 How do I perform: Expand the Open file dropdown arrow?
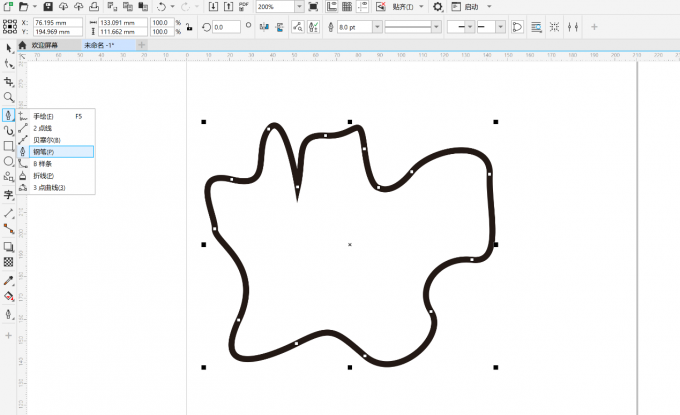(35, 7)
